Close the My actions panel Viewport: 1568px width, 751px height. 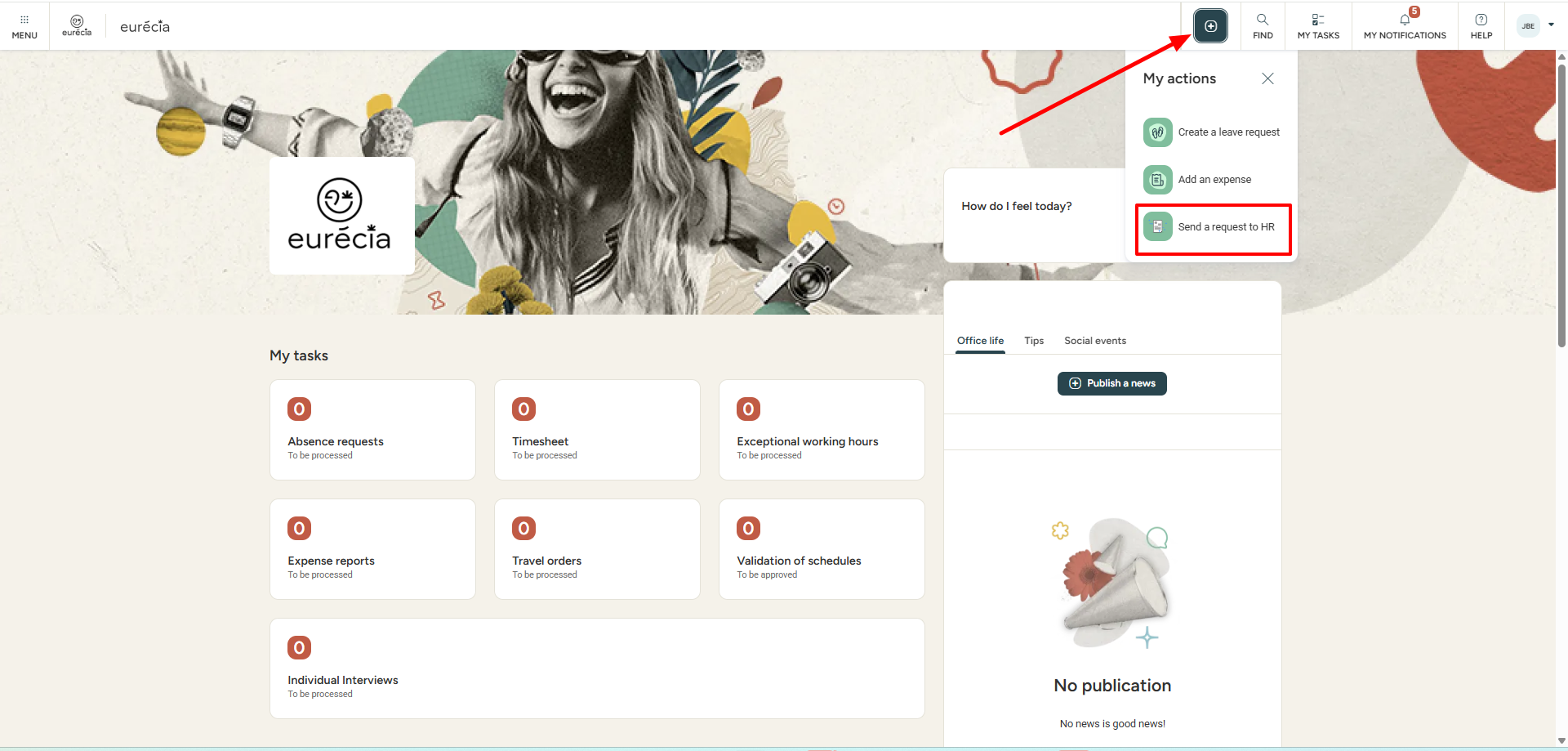point(1267,78)
